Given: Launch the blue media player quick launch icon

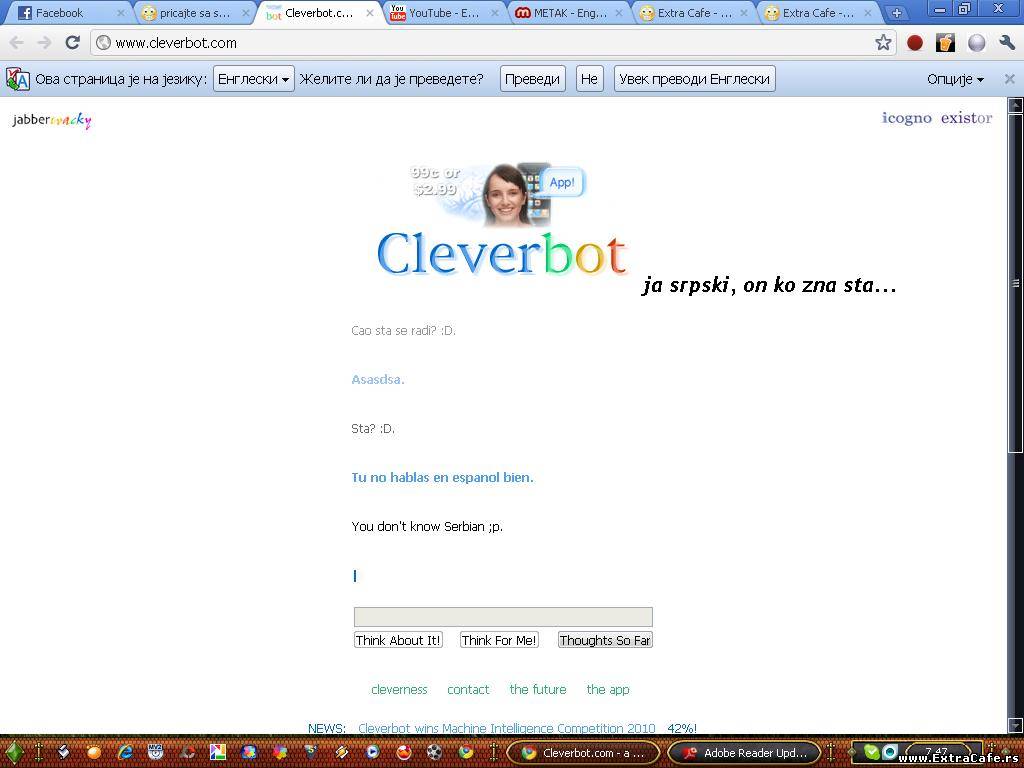Looking at the screenshot, I should (x=372, y=752).
